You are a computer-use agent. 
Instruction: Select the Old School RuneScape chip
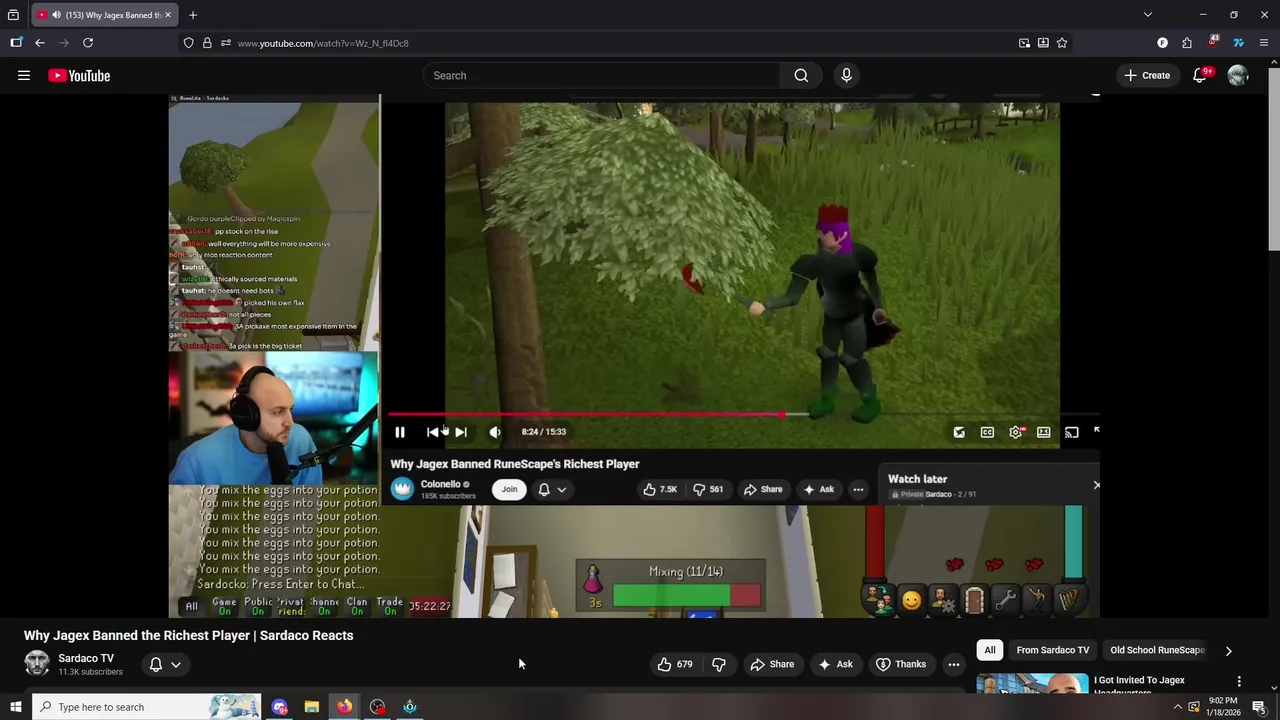1157,650
